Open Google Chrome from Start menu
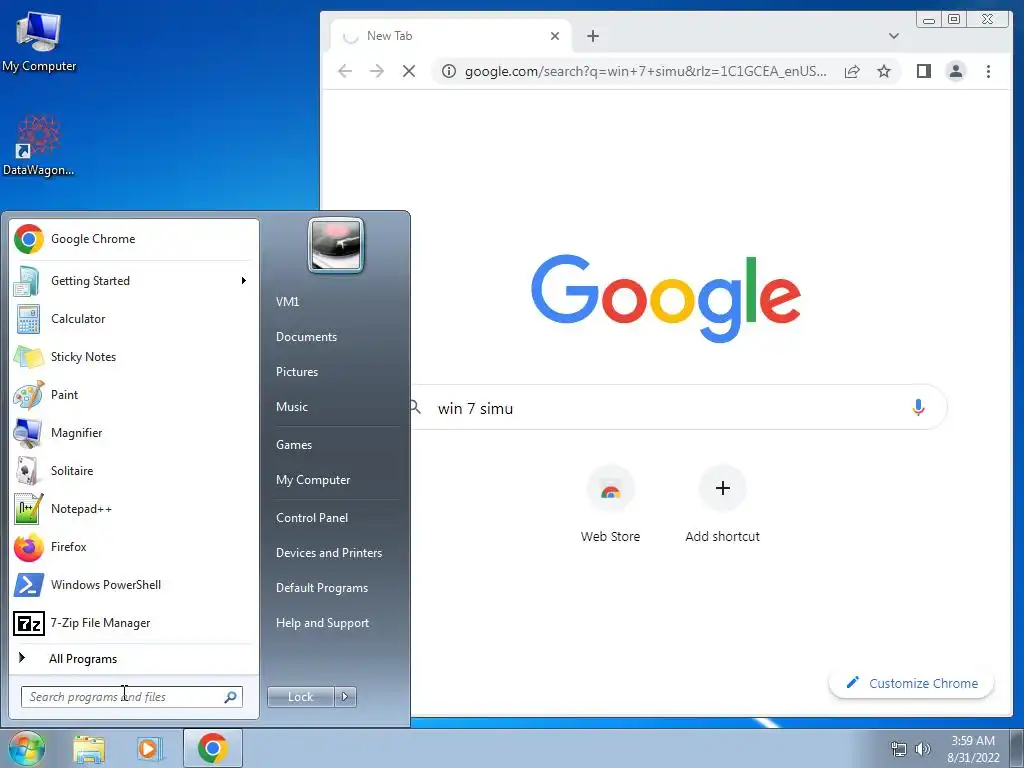This screenshot has width=1024, height=768. click(134, 239)
